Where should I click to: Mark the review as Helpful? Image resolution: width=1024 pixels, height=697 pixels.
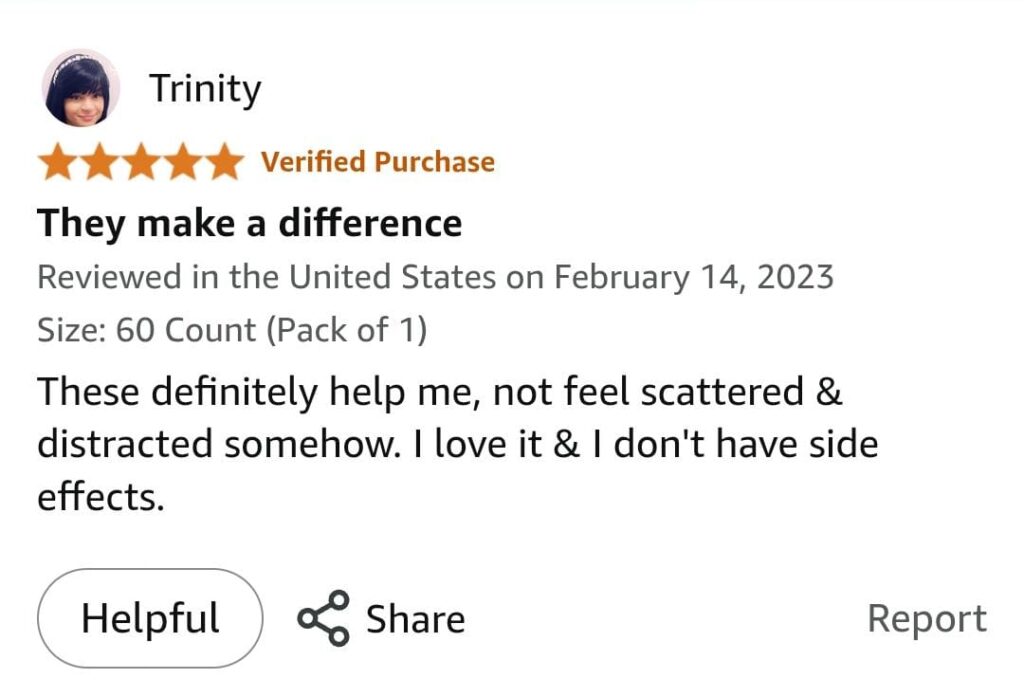[x=150, y=618]
